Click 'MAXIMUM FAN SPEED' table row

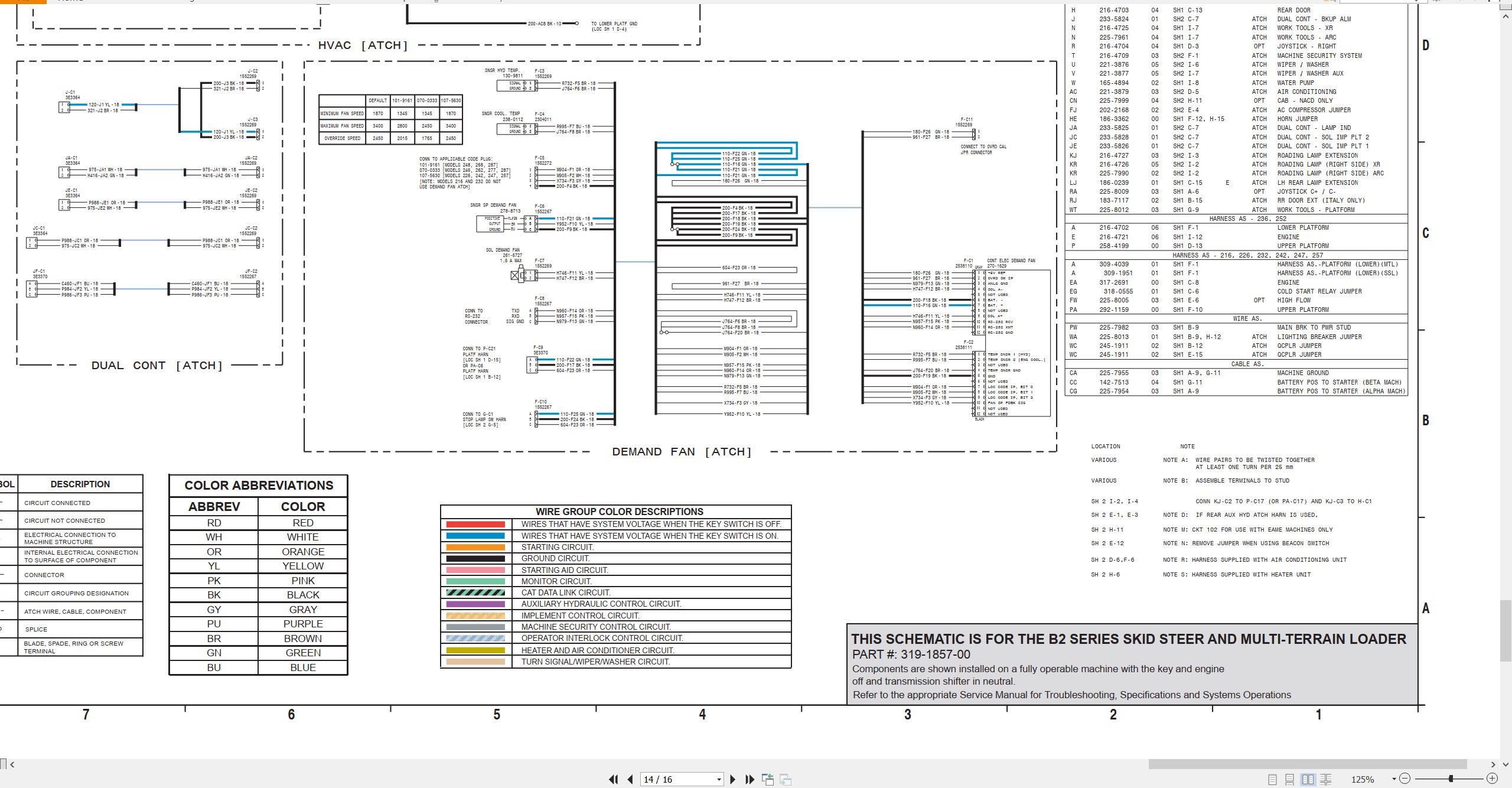pos(390,126)
